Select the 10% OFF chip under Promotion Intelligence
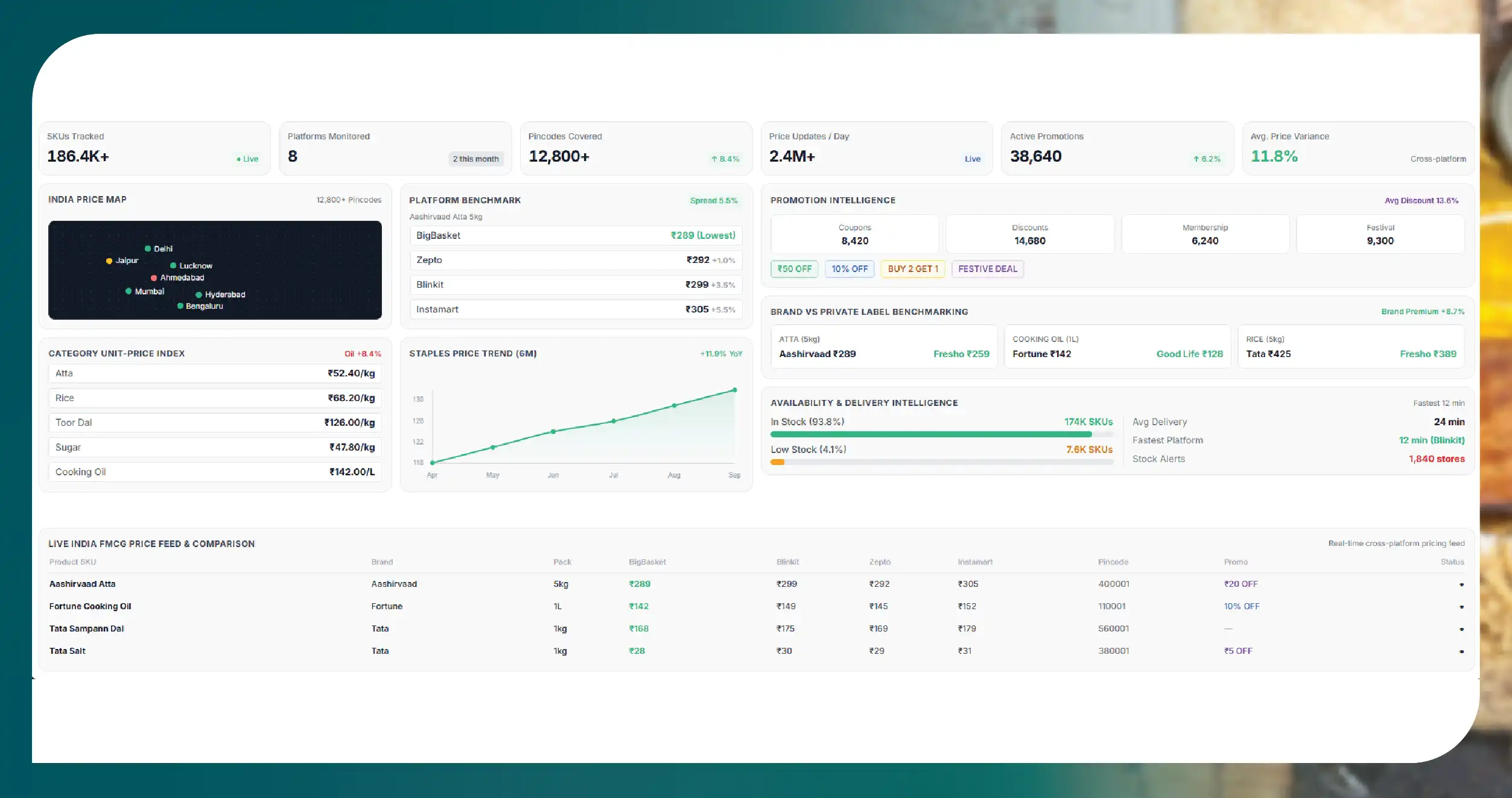 (850, 269)
